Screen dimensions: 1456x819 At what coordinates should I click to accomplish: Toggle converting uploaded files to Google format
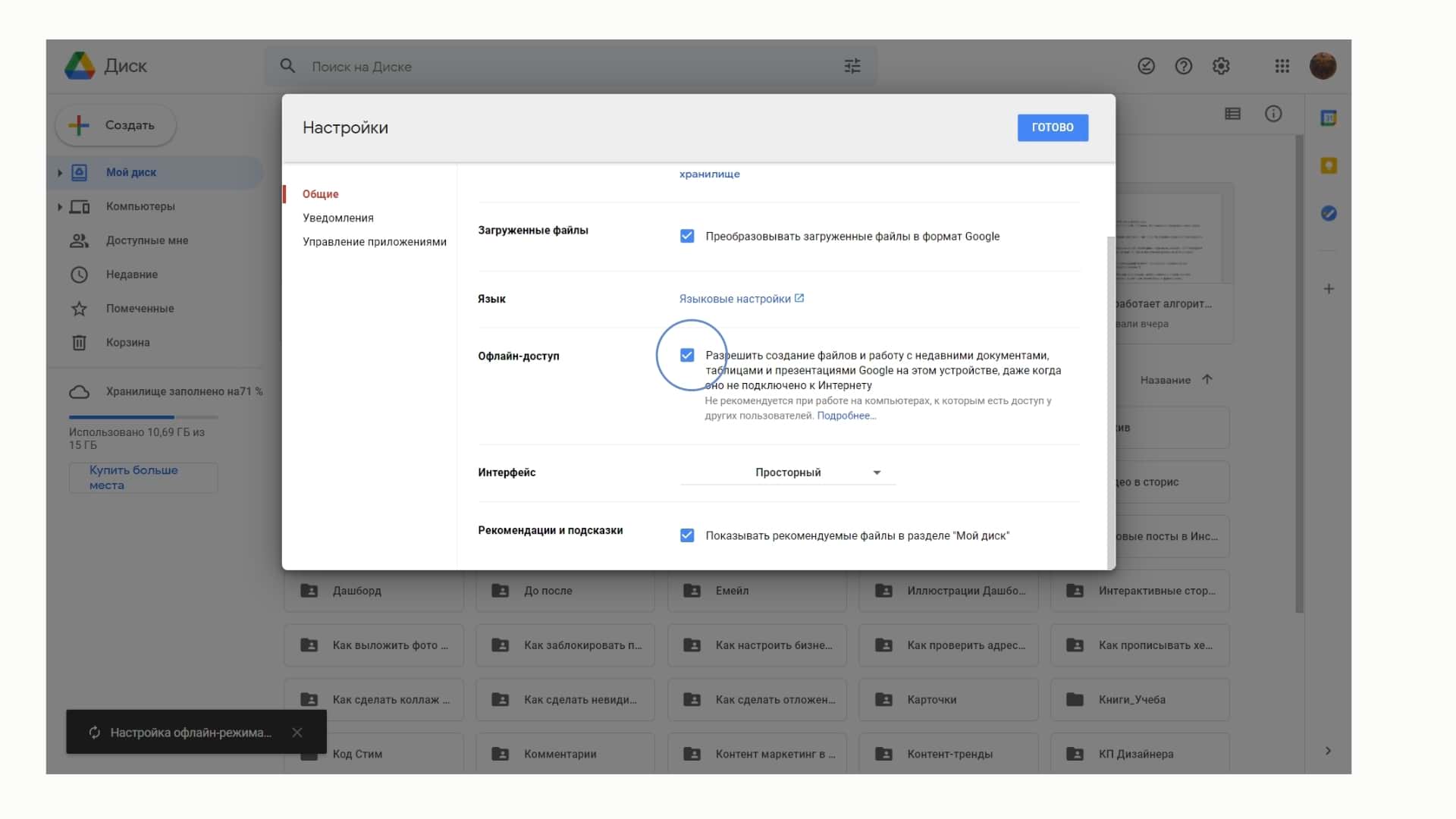[x=687, y=236]
